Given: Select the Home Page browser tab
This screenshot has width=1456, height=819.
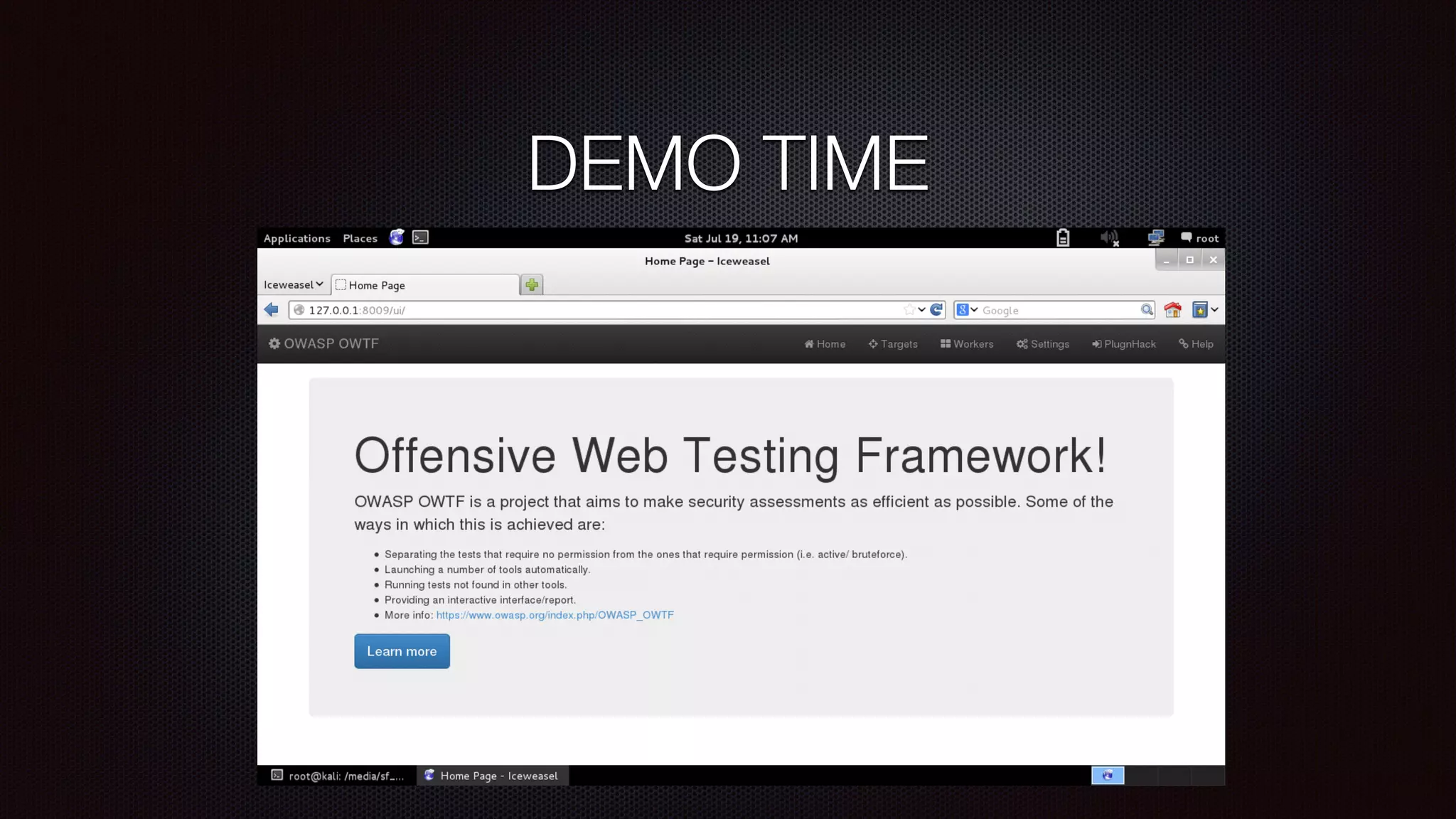Looking at the screenshot, I should click(x=425, y=285).
